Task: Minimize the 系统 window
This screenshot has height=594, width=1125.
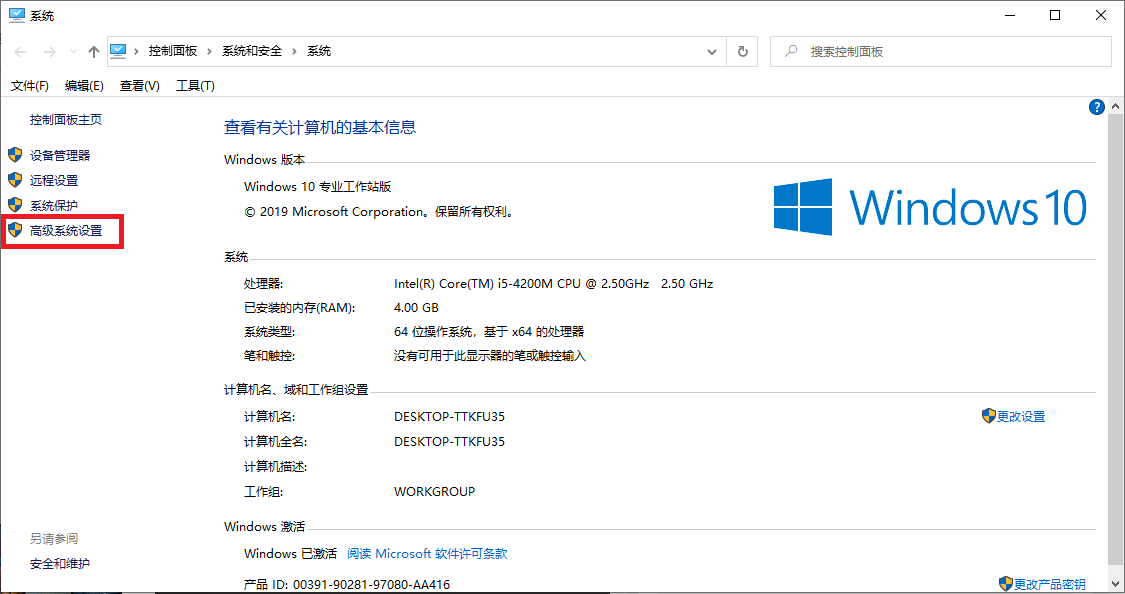Action: (x=1010, y=15)
